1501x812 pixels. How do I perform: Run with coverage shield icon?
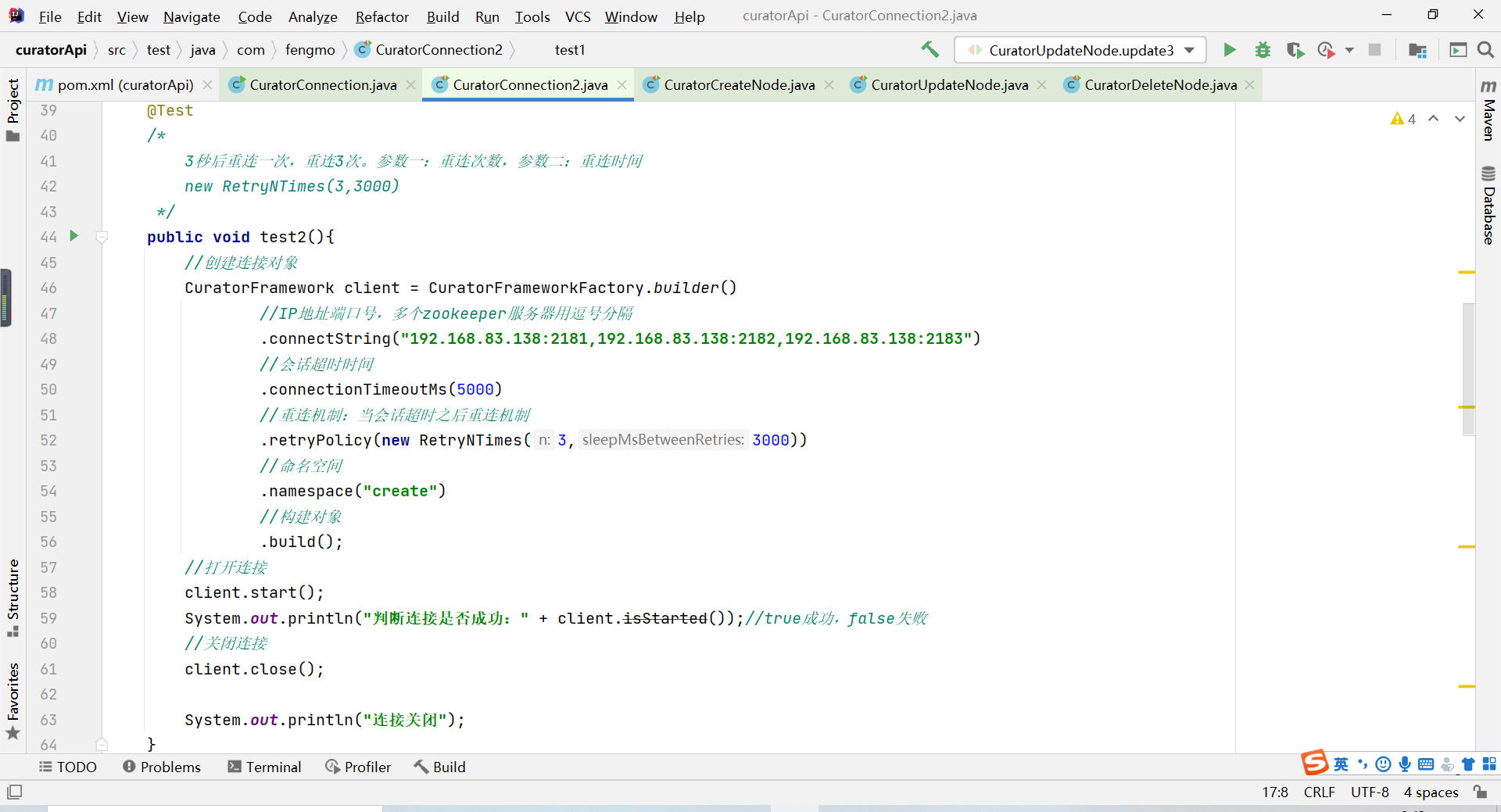1295,50
